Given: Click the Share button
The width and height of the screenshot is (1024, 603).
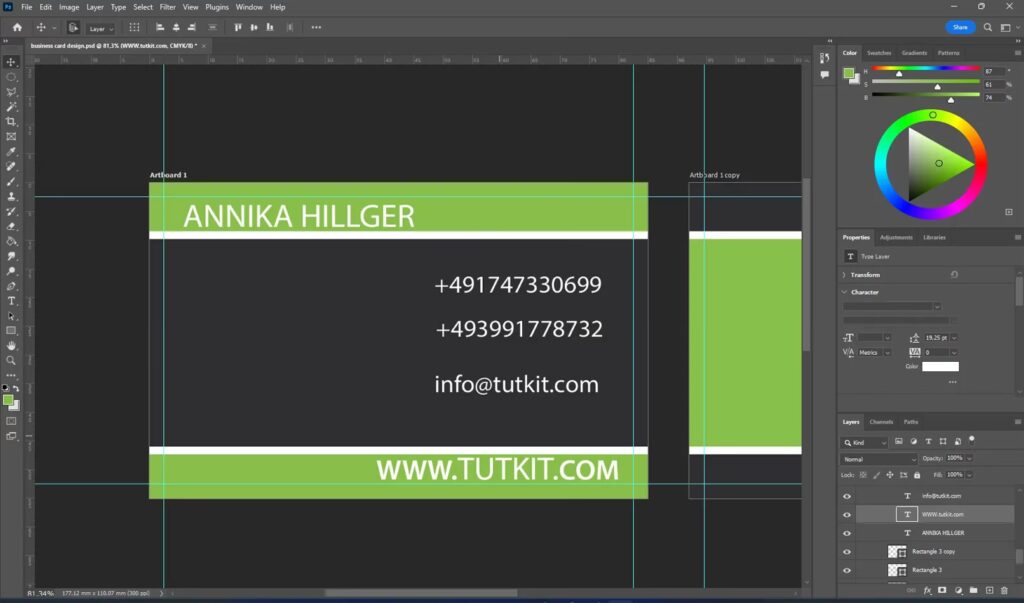Looking at the screenshot, I should coord(960,27).
